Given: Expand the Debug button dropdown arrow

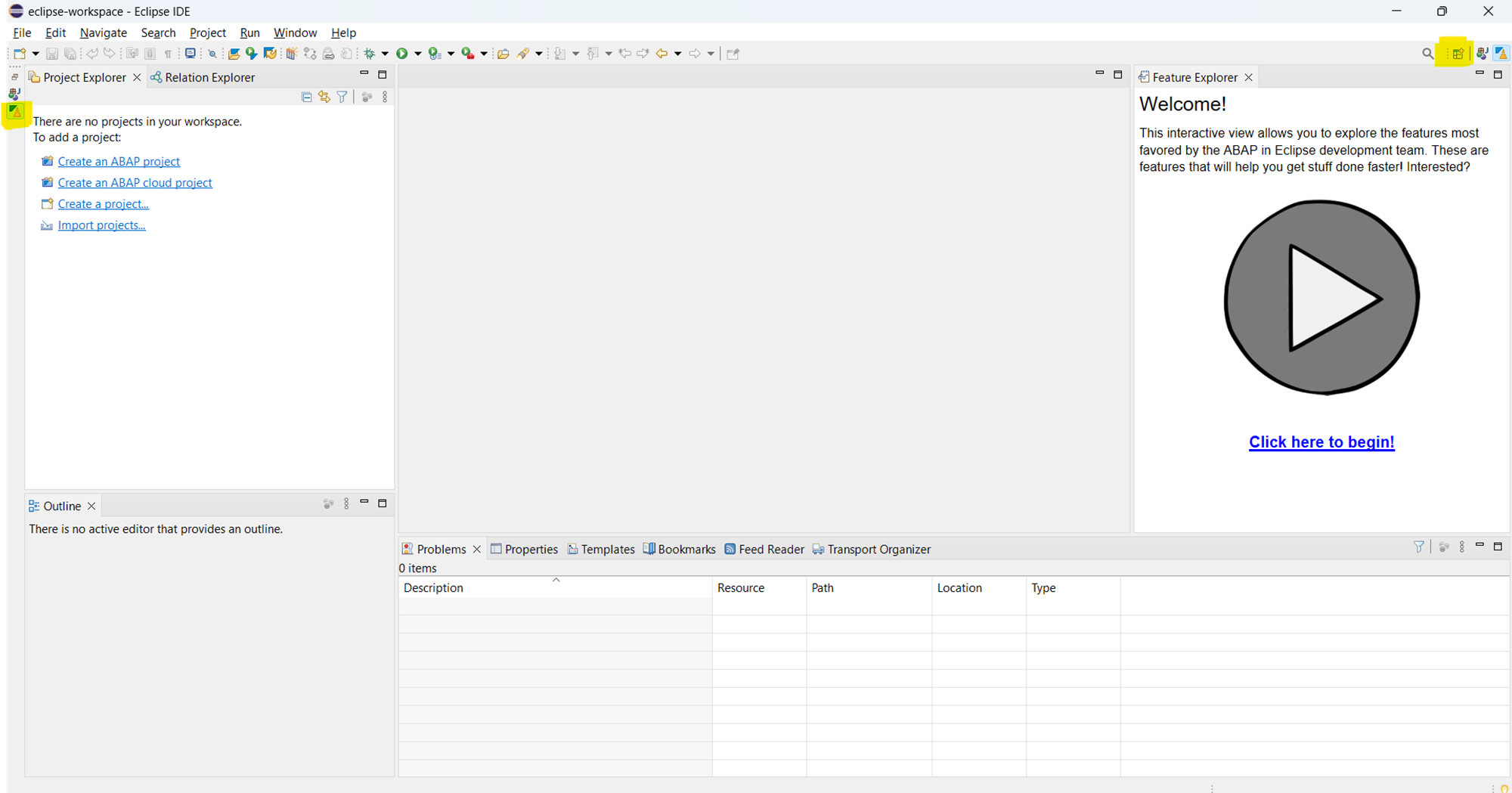Looking at the screenshot, I should tap(385, 54).
